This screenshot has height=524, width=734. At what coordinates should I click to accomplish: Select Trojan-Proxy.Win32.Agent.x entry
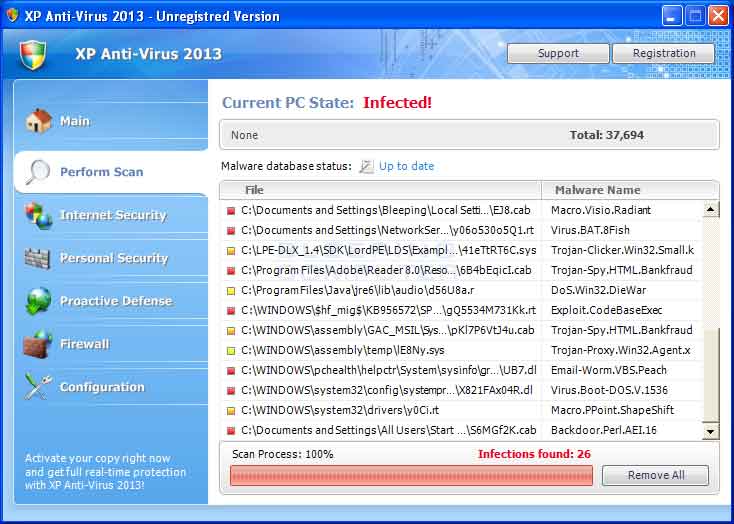click(x=621, y=350)
